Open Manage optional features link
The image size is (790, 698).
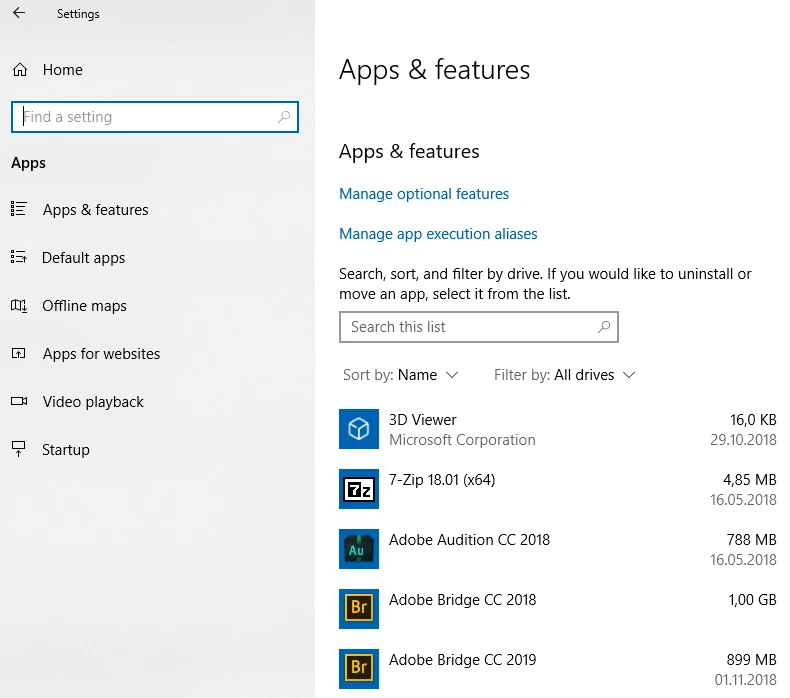[x=424, y=194]
